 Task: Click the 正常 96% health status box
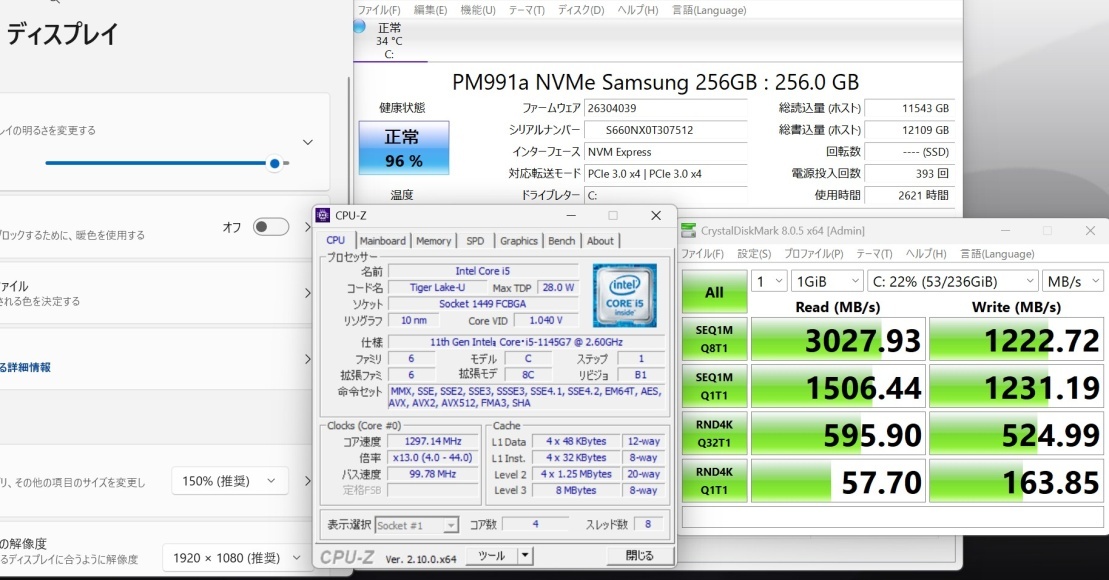[403, 148]
